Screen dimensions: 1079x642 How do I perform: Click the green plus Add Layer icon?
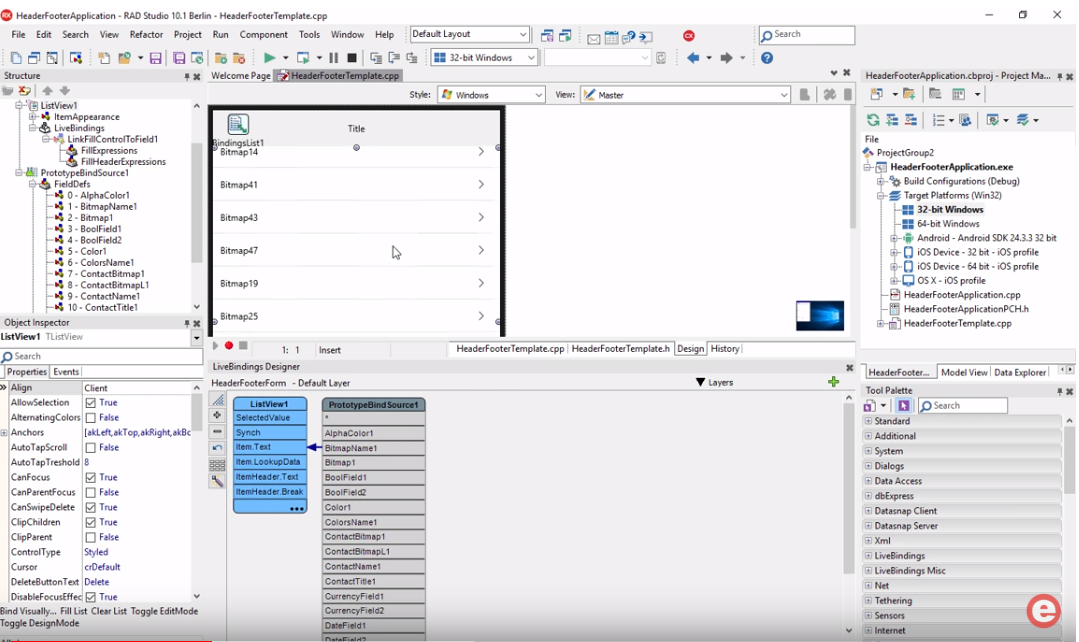coord(833,382)
